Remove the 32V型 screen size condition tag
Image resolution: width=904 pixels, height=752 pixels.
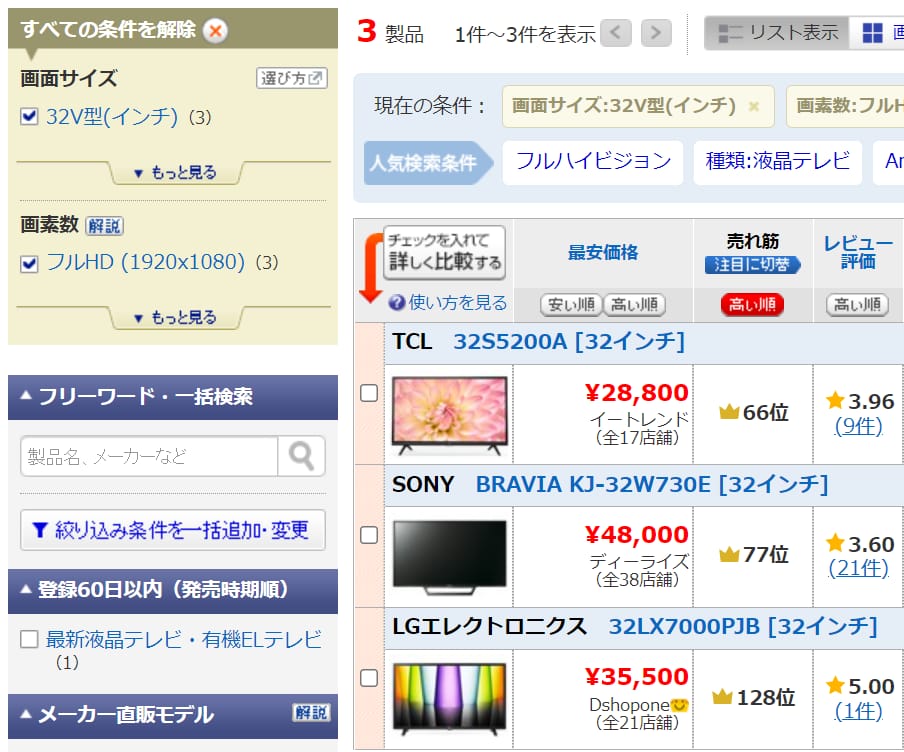[x=754, y=106]
